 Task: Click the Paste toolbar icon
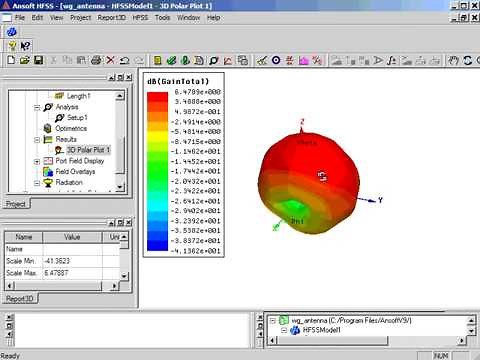tap(81, 60)
